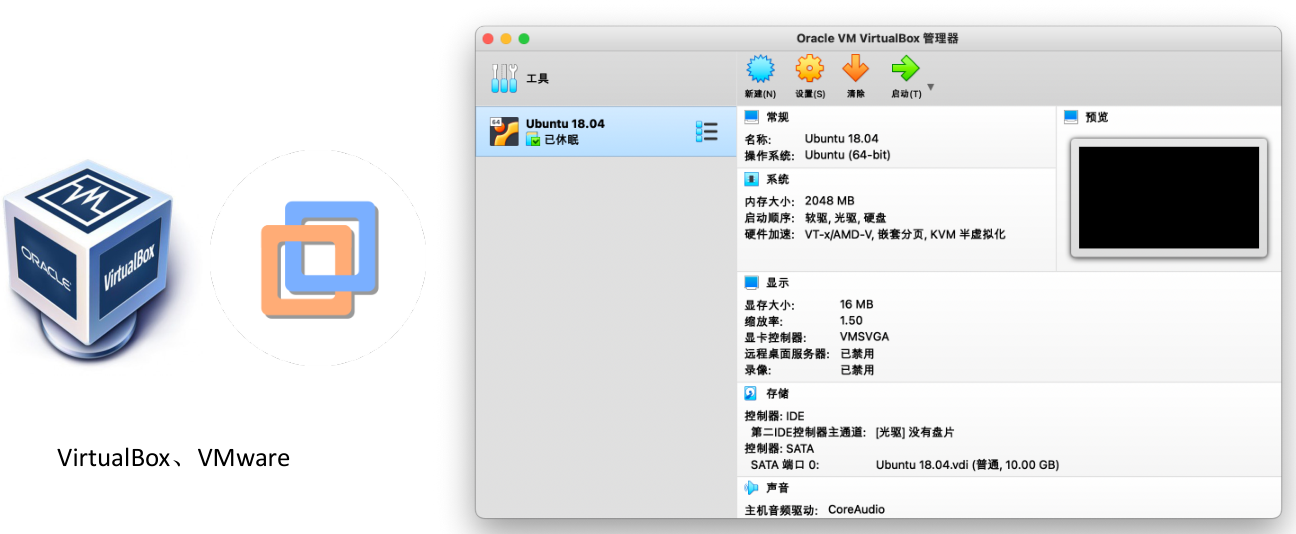Click 主机音频驱动 CoreAudio value
1296x534 pixels.
856,510
